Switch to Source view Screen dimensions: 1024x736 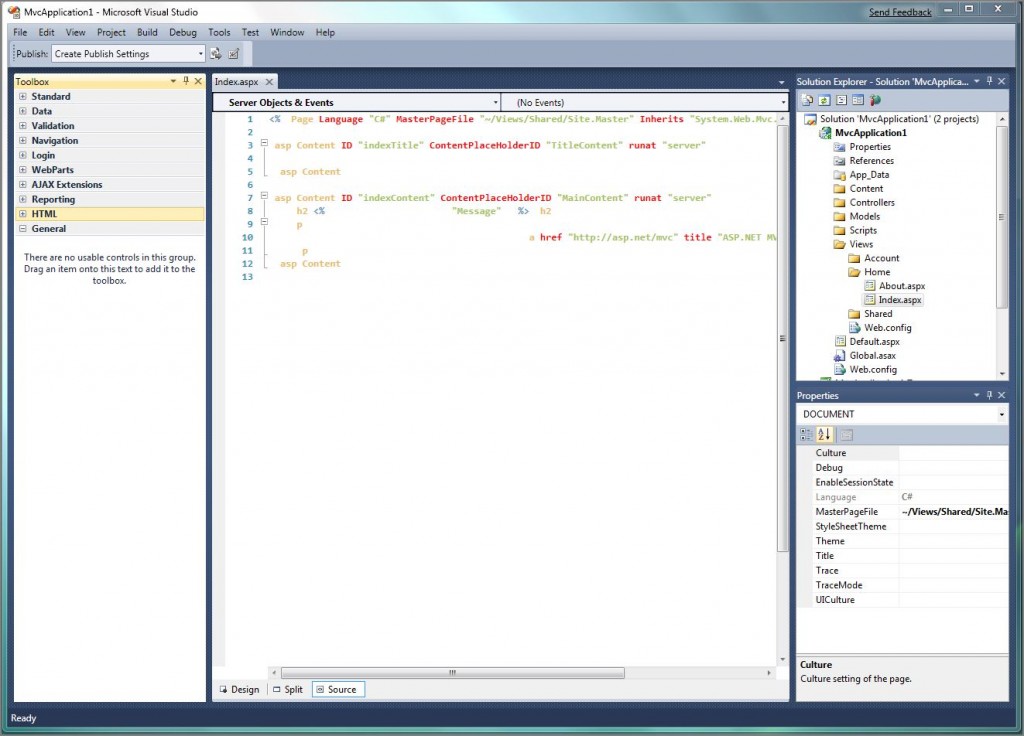(338, 689)
